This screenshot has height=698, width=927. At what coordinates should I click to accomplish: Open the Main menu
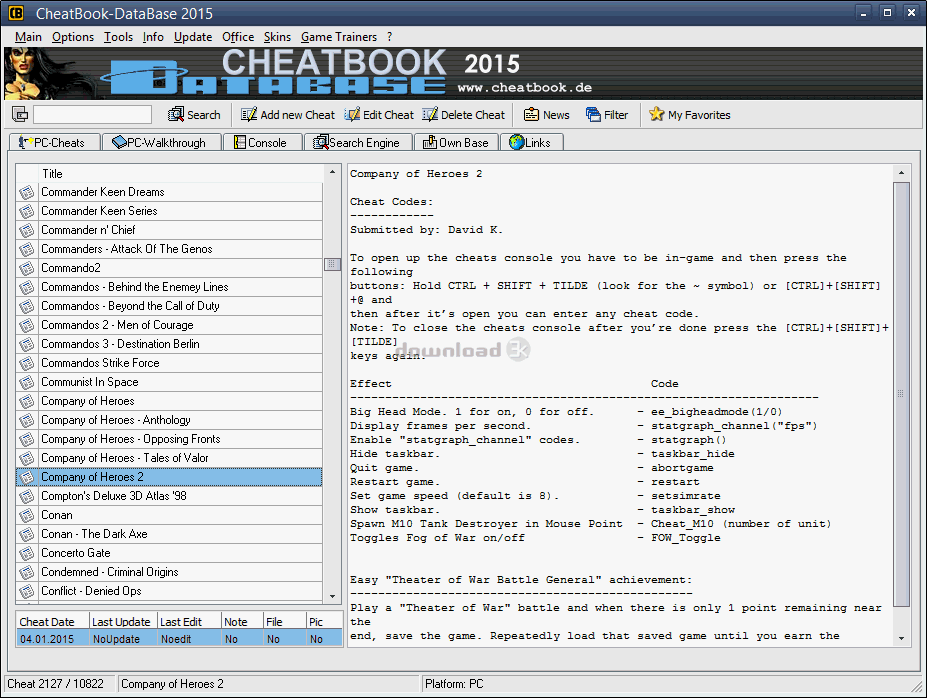pyautogui.click(x=28, y=37)
